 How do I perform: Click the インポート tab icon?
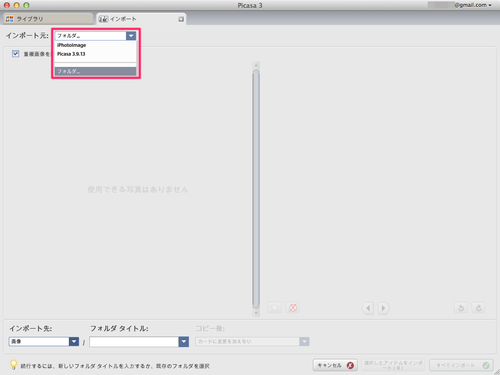coord(103,19)
